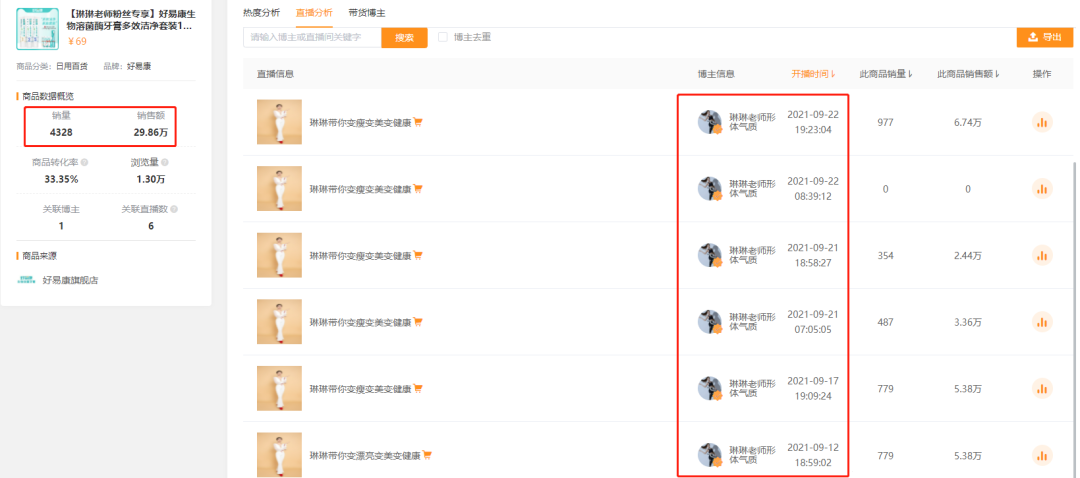Open the 好易康旗舰店 store link
The height and width of the screenshot is (478, 1080).
[70, 280]
